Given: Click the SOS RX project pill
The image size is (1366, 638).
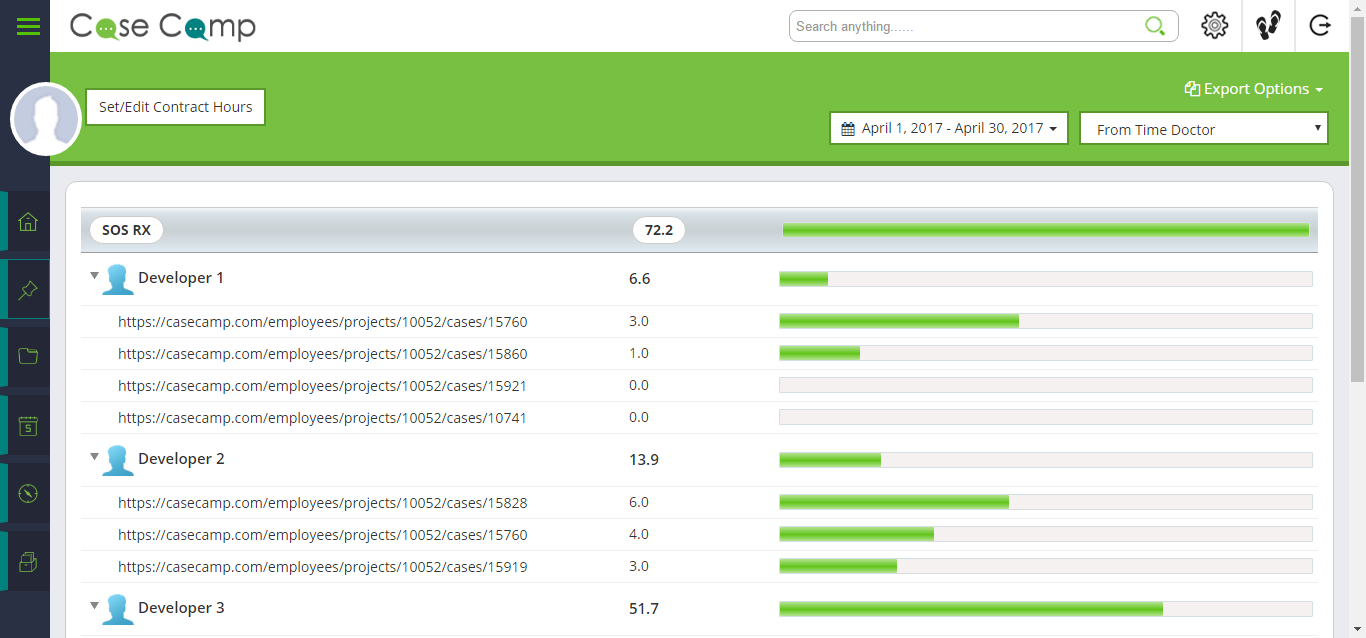Looking at the screenshot, I should [126, 230].
